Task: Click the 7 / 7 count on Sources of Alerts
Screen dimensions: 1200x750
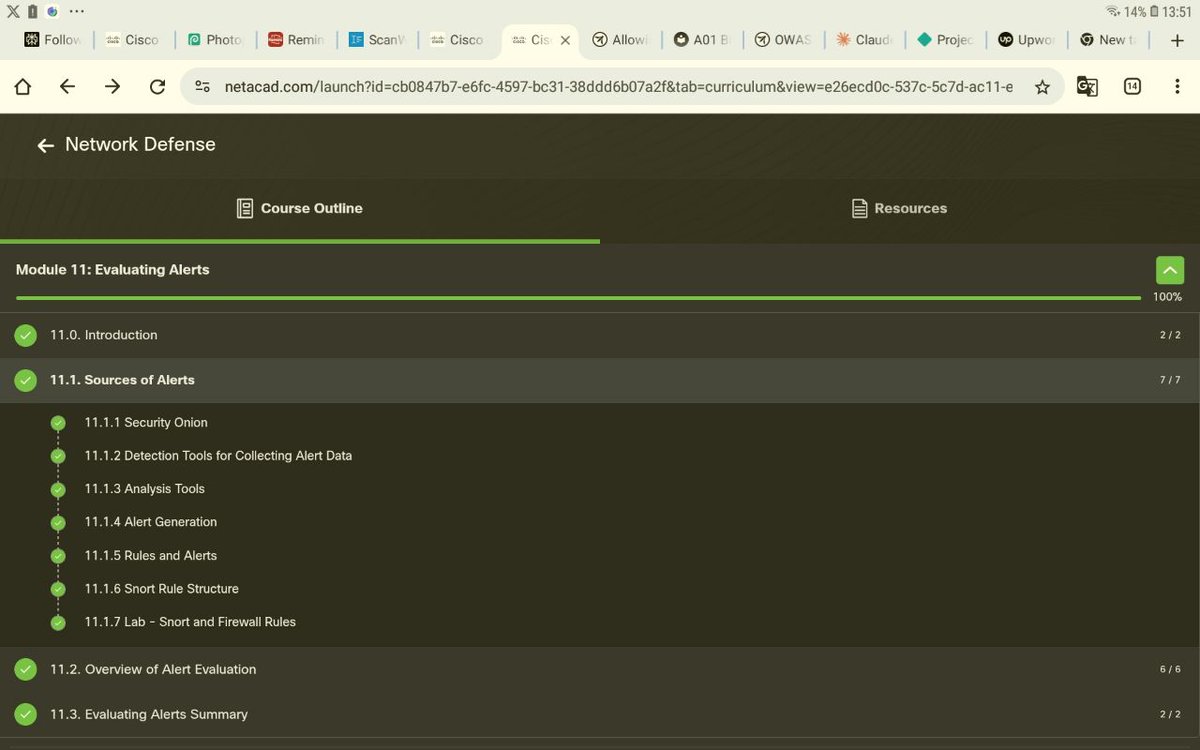Action: (1170, 380)
